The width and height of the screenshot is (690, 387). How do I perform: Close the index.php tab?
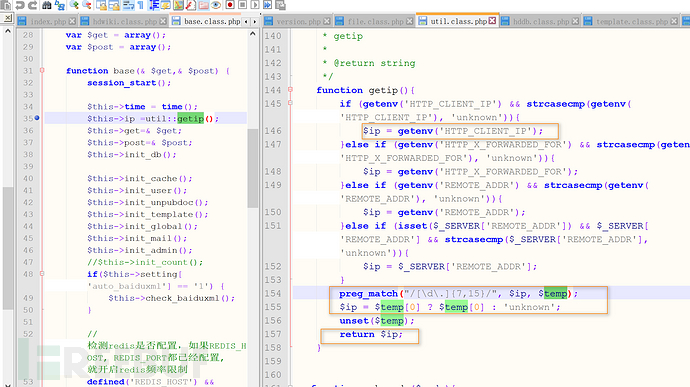(x=72, y=21)
